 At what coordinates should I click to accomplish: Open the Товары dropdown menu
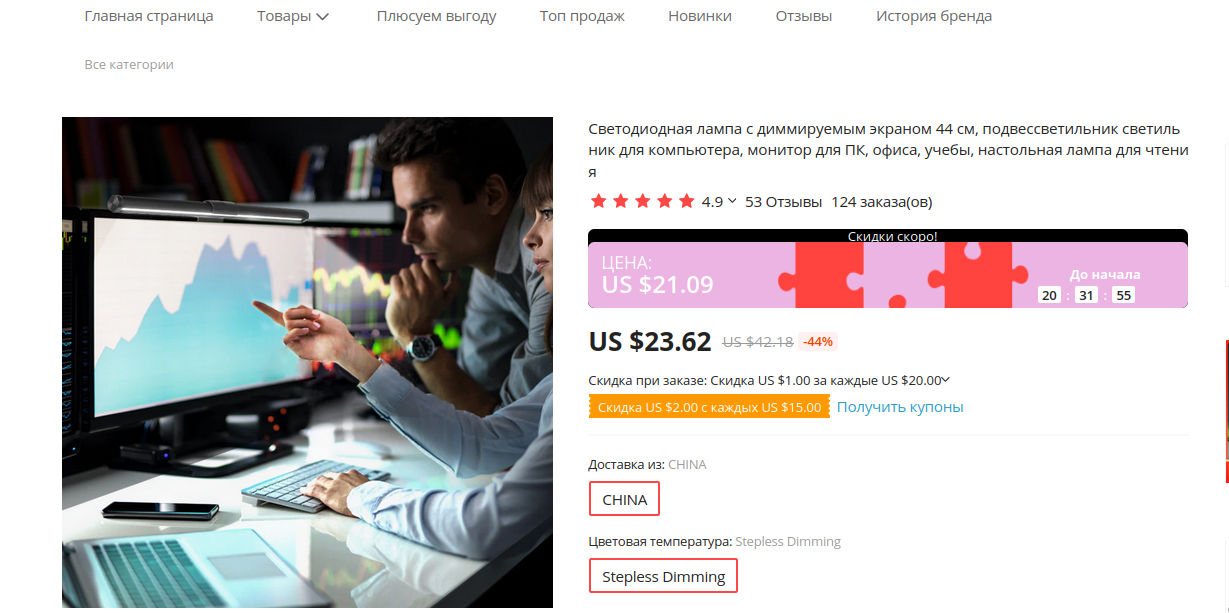(x=293, y=16)
